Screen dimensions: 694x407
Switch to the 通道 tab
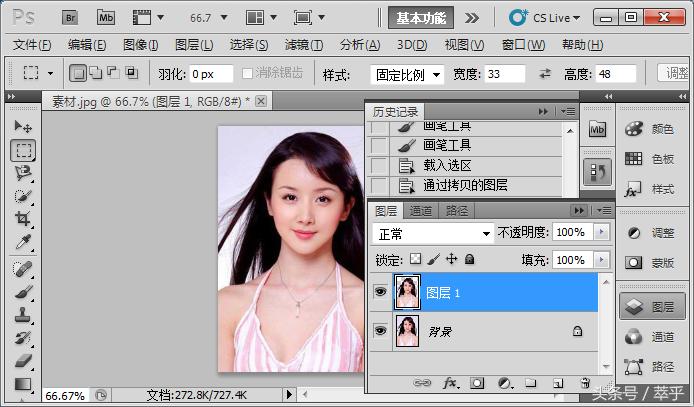(x=420, y=211)
